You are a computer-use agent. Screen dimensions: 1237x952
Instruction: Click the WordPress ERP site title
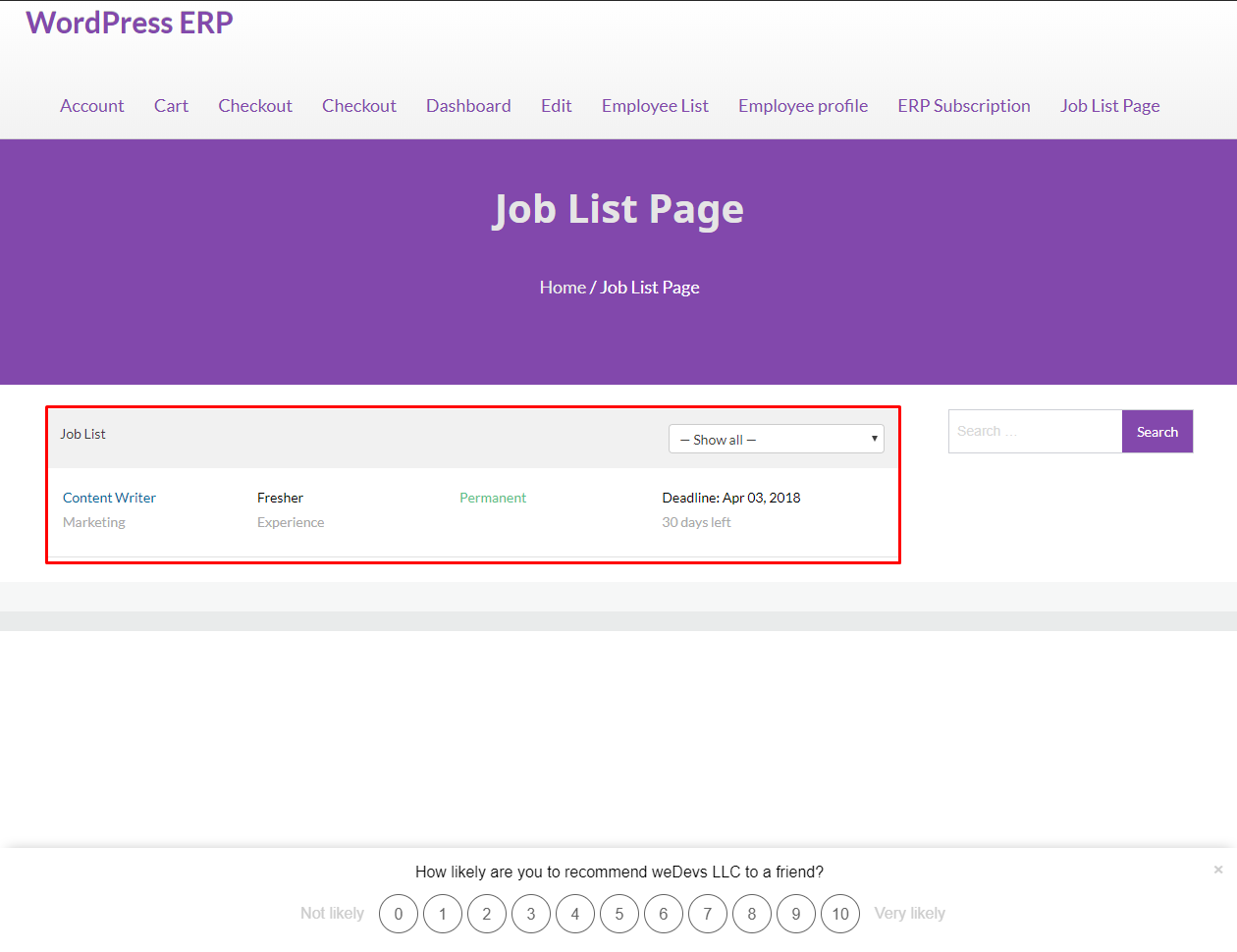click(130, 23)
